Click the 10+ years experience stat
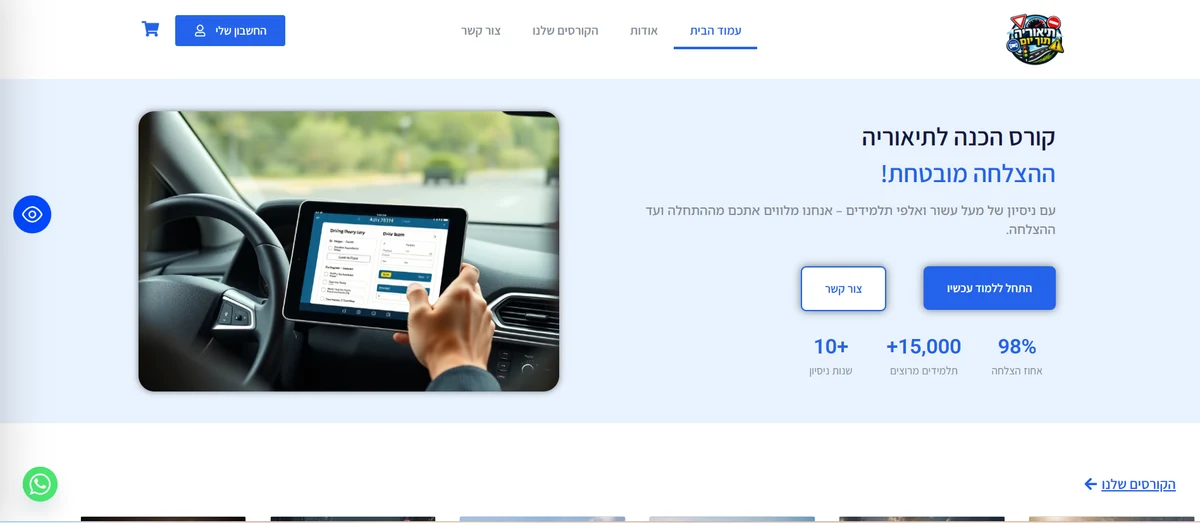1200x523 pixels. click(x=830, y=357)
